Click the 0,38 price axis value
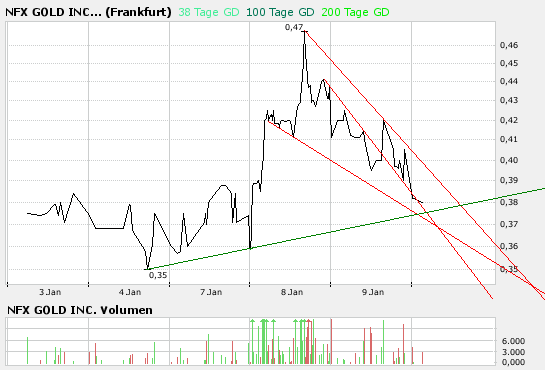The width and height of the screenshot is (545, 384). pos(509,202)
